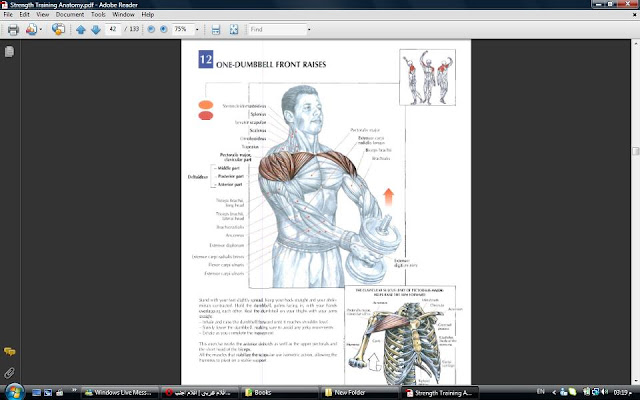Click the Splenius label
This screenshot has width=640, height=400.
coord(258,114)
